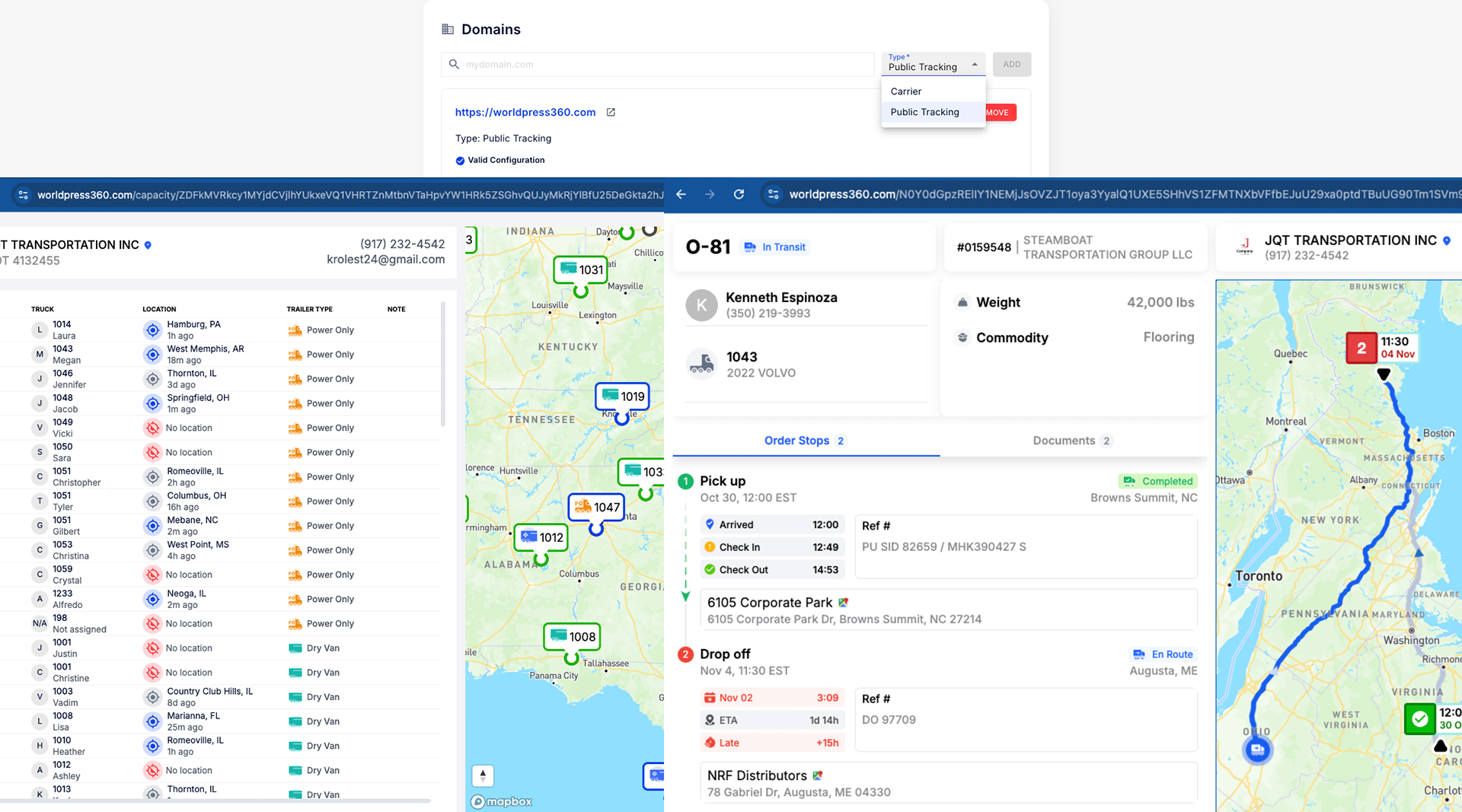1462x812 pixels.
Task: Open the https://worldpress360.com link
Action: point(525,113)
